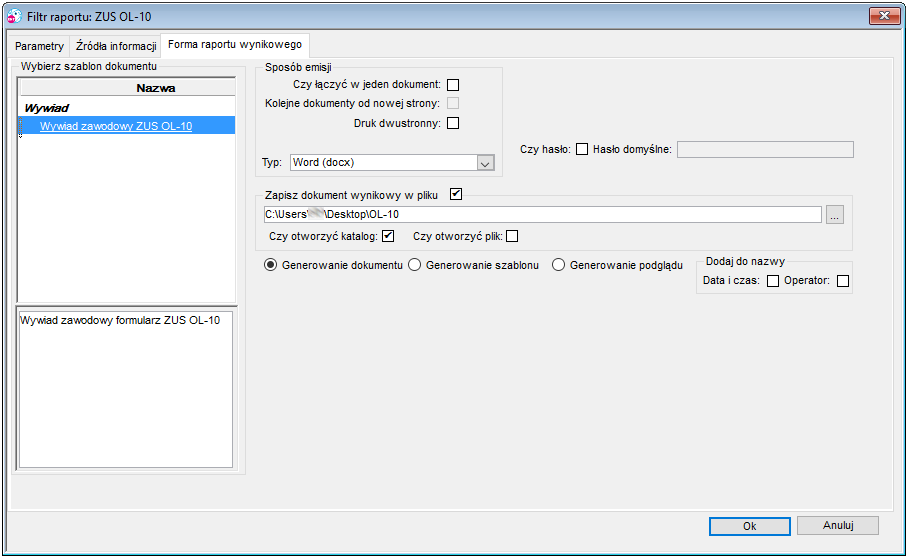Select Generowanie podglądu radio button
This screenshot has width=907, height=558.
[x=558, y=265]
